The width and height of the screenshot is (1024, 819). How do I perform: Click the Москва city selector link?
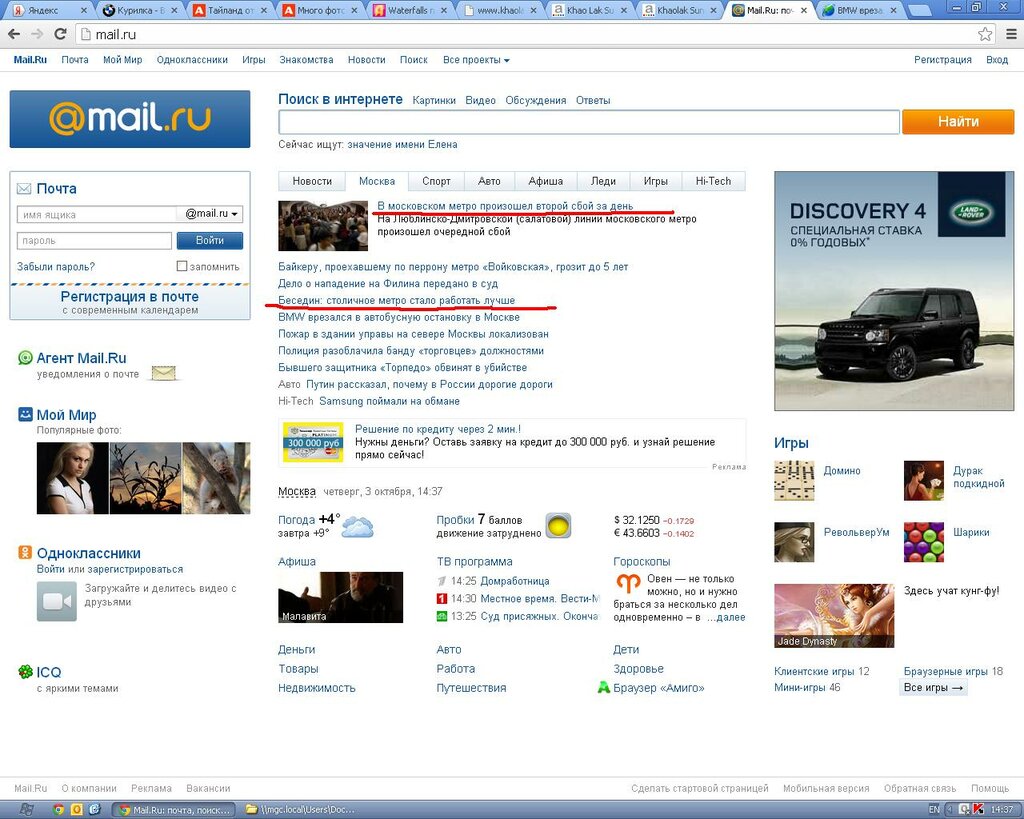point(296,491)
